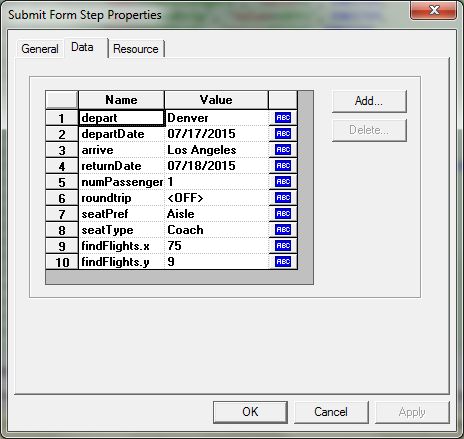Select the <OFF> value cell

click(x=217, y=198)
